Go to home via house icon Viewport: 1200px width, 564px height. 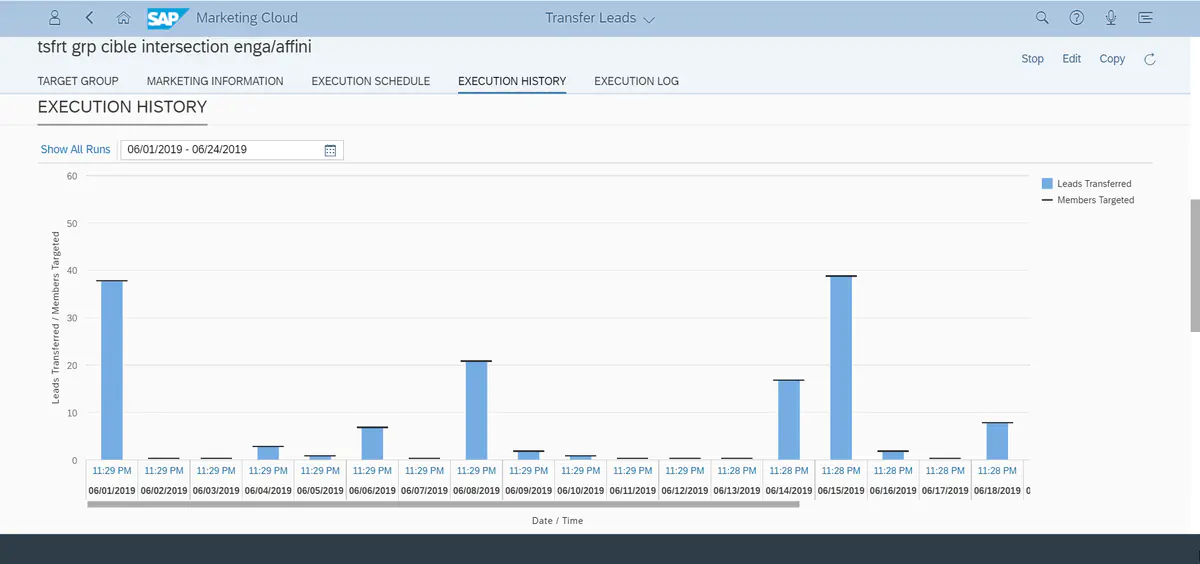pyautogui.click(x=123, y=18)
